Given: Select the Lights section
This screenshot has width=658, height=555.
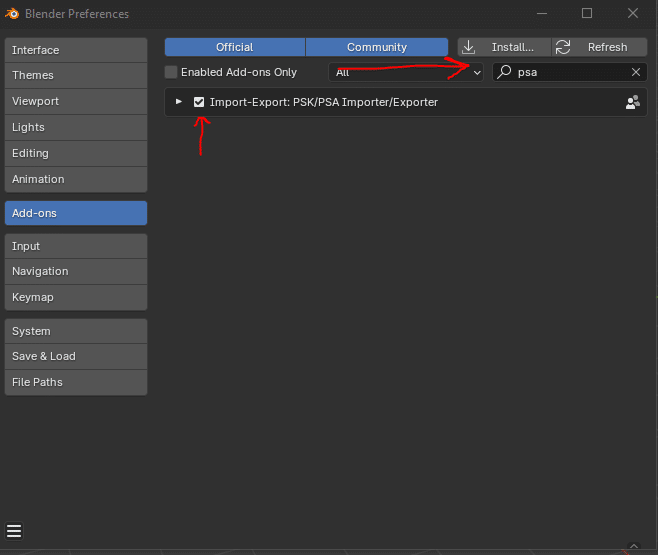Looking at the screenshot, I should coord(76,128).
